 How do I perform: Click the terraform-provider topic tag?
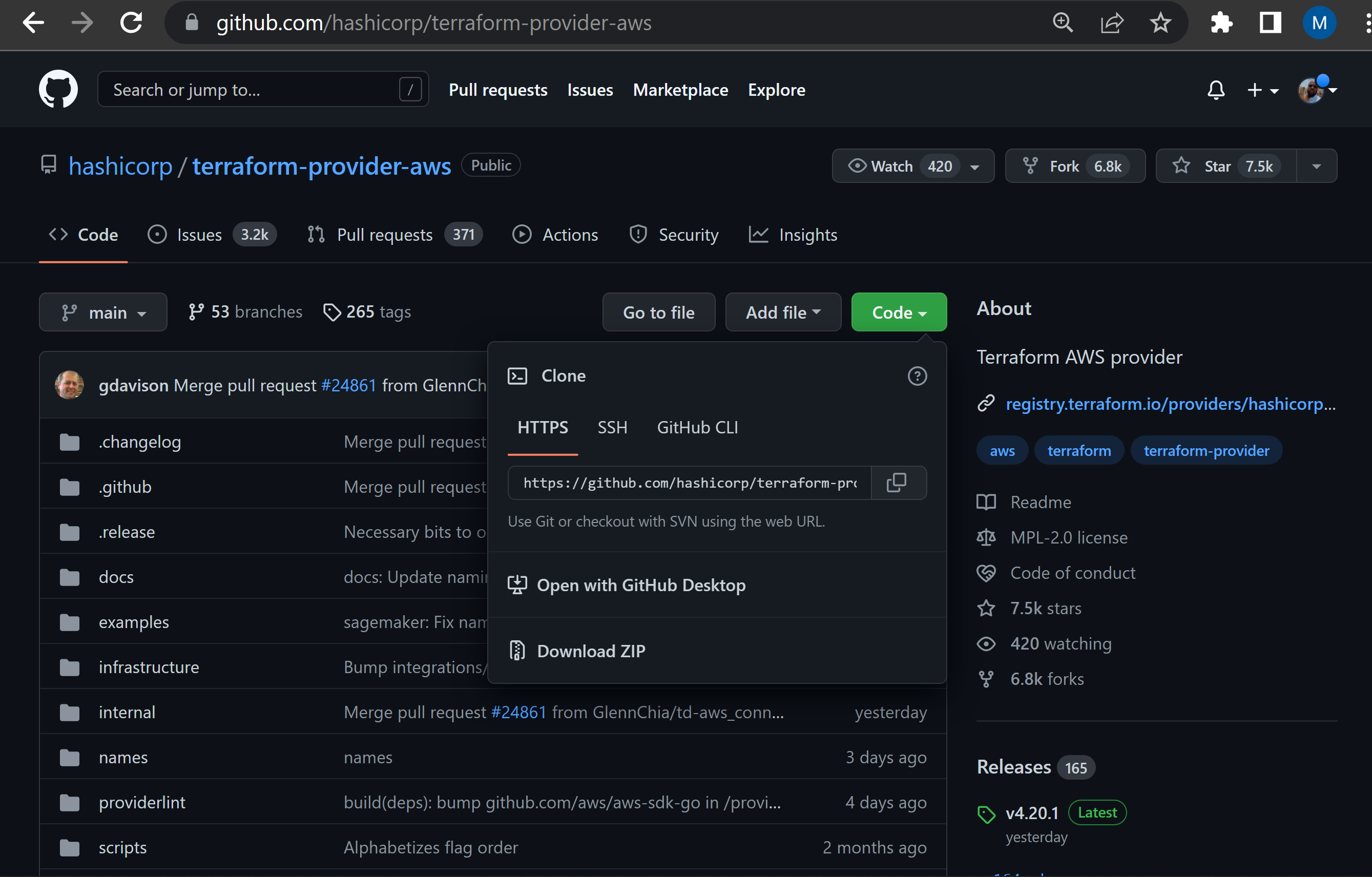[1206, 450]
